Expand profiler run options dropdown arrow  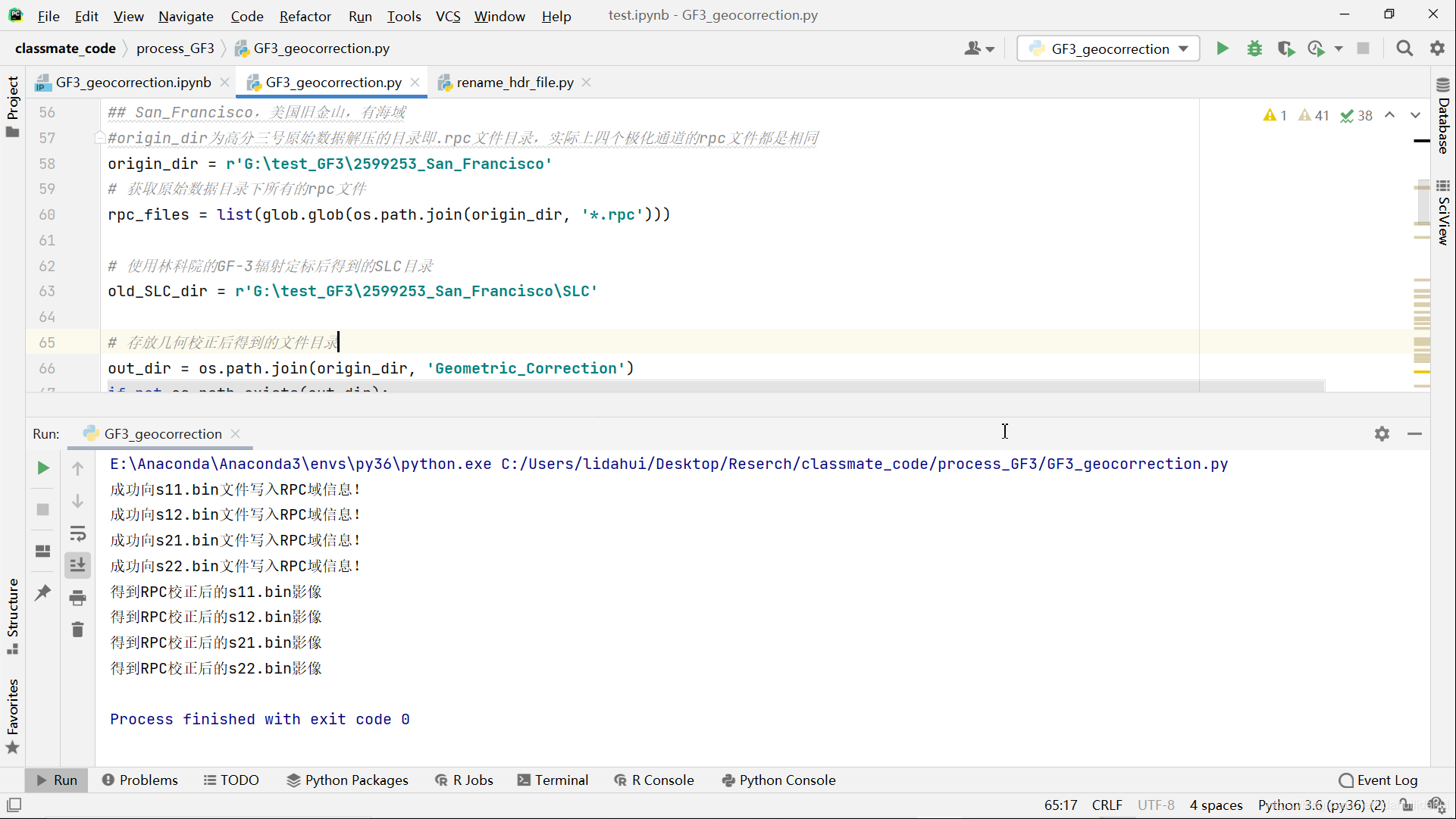(1339, 48)
